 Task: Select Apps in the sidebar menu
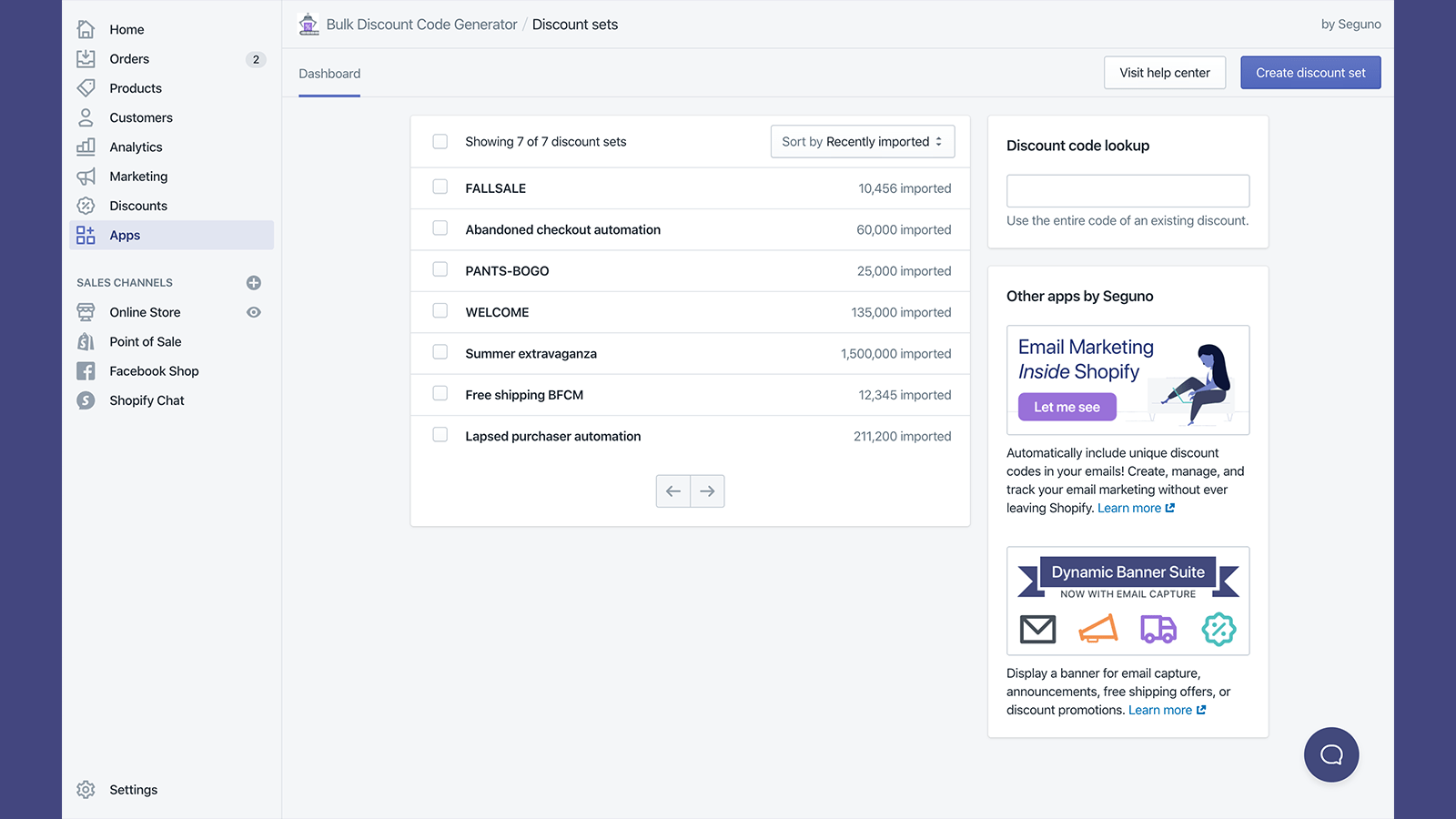tap(125, 235)
